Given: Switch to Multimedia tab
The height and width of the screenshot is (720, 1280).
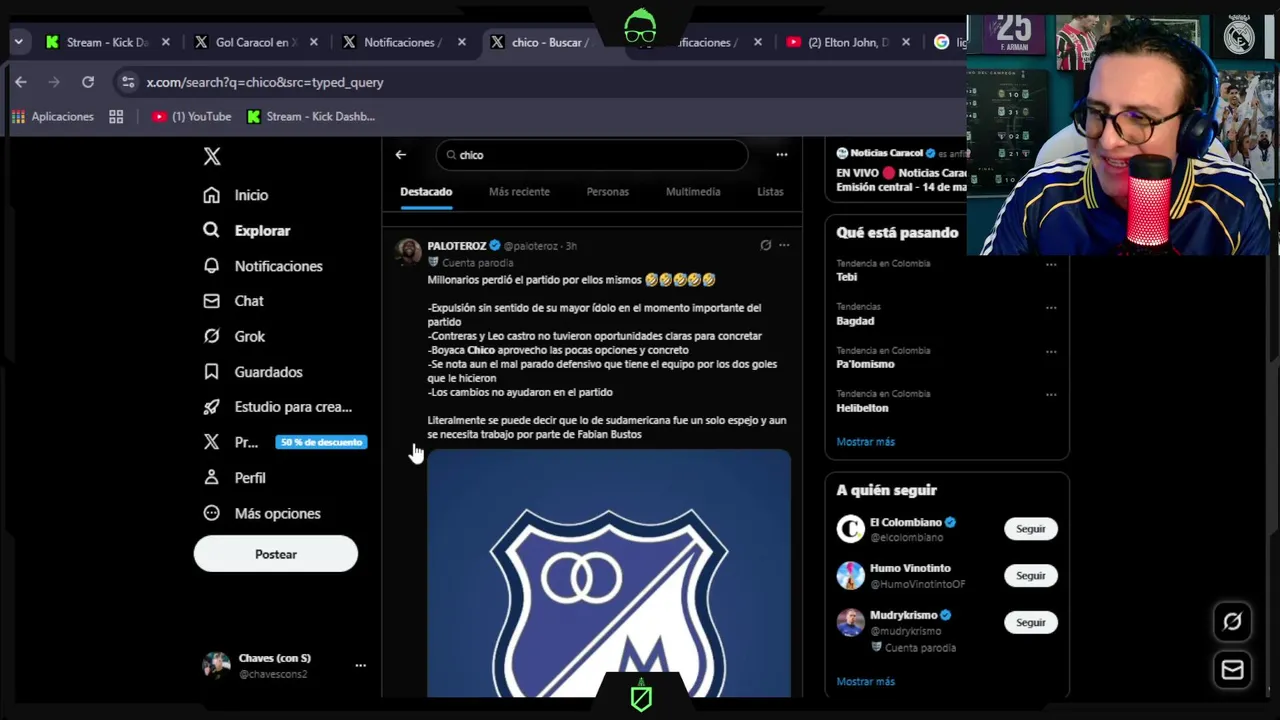Looking at the screenshot, I should tap(693, 191).
